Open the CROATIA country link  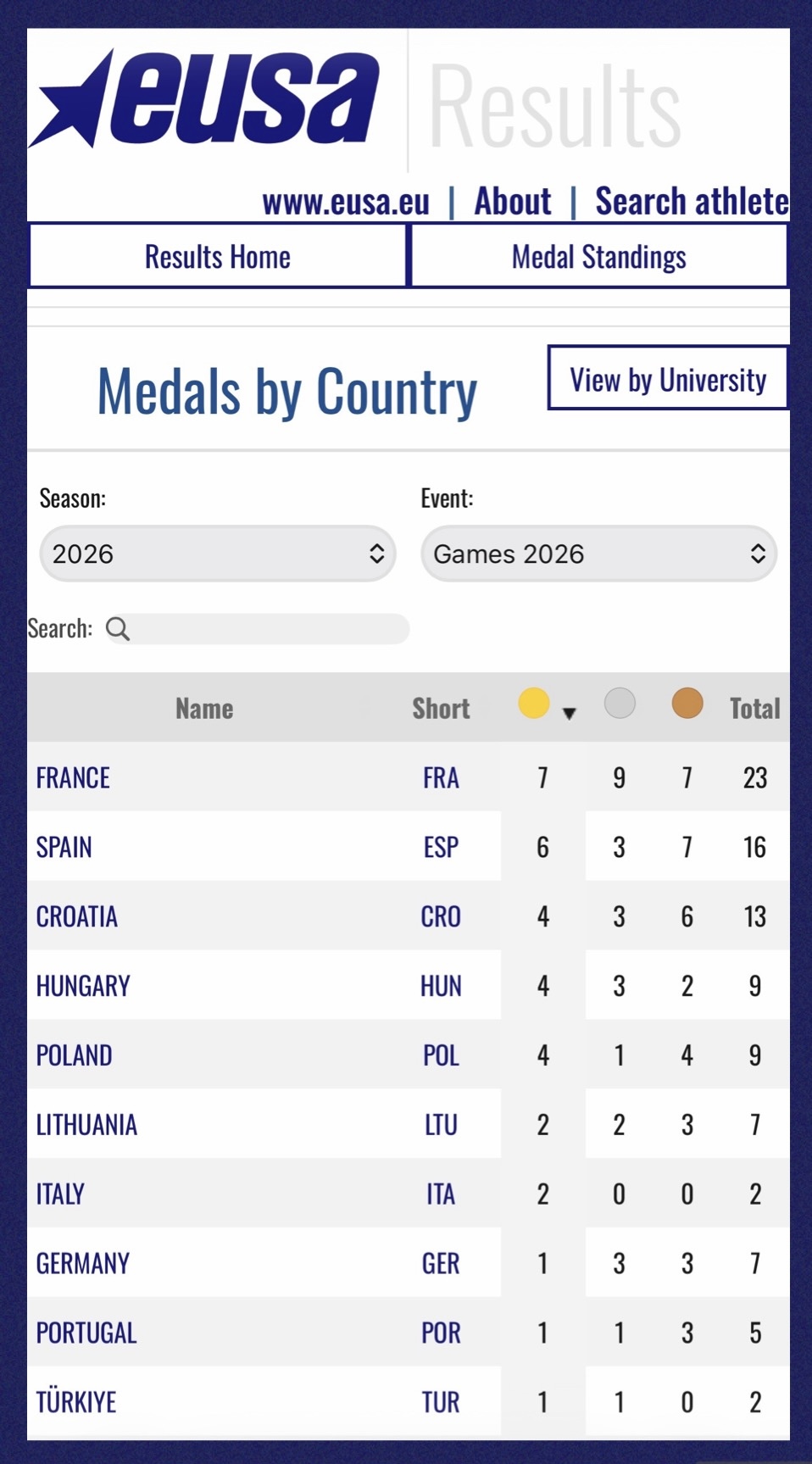point(76,916)
